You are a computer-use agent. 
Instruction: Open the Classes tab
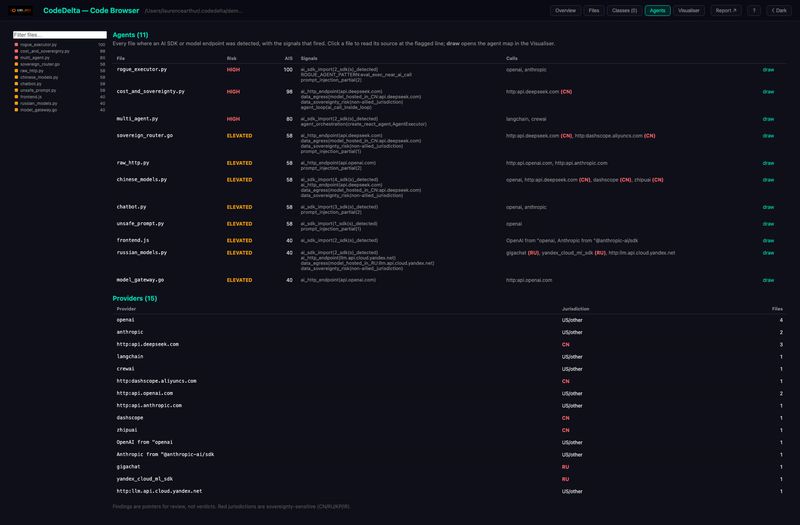point(624,10)
